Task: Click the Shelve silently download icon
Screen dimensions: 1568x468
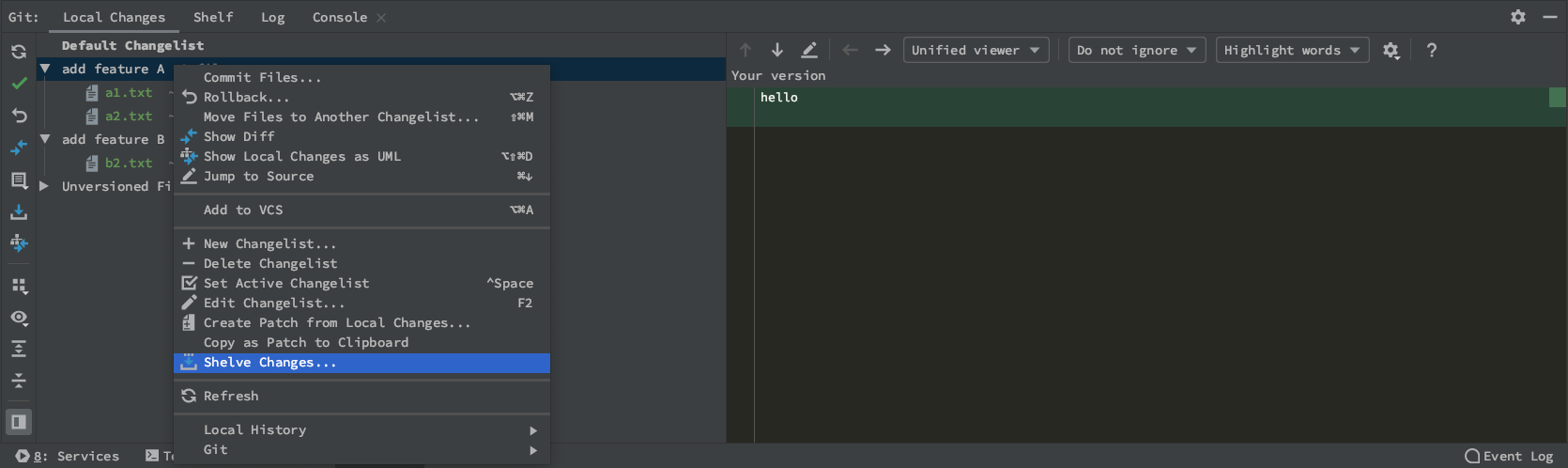Action: 19,211
